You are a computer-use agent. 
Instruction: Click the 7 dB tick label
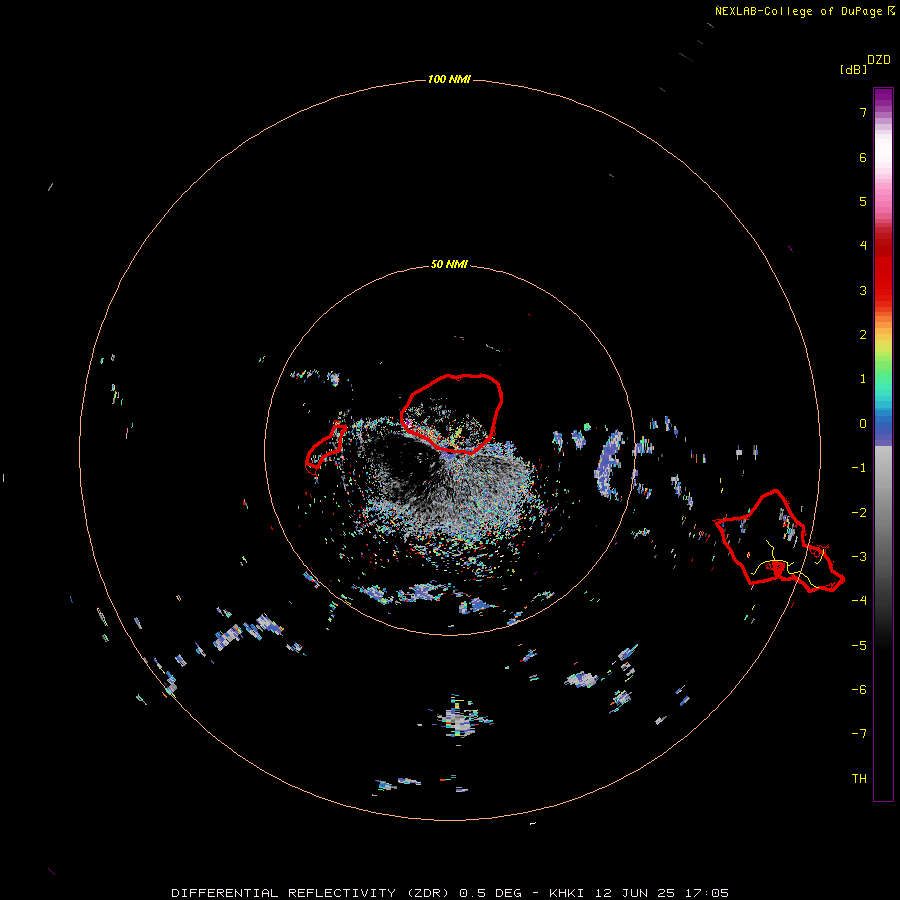pyautogui.click(x=863, y=112)
